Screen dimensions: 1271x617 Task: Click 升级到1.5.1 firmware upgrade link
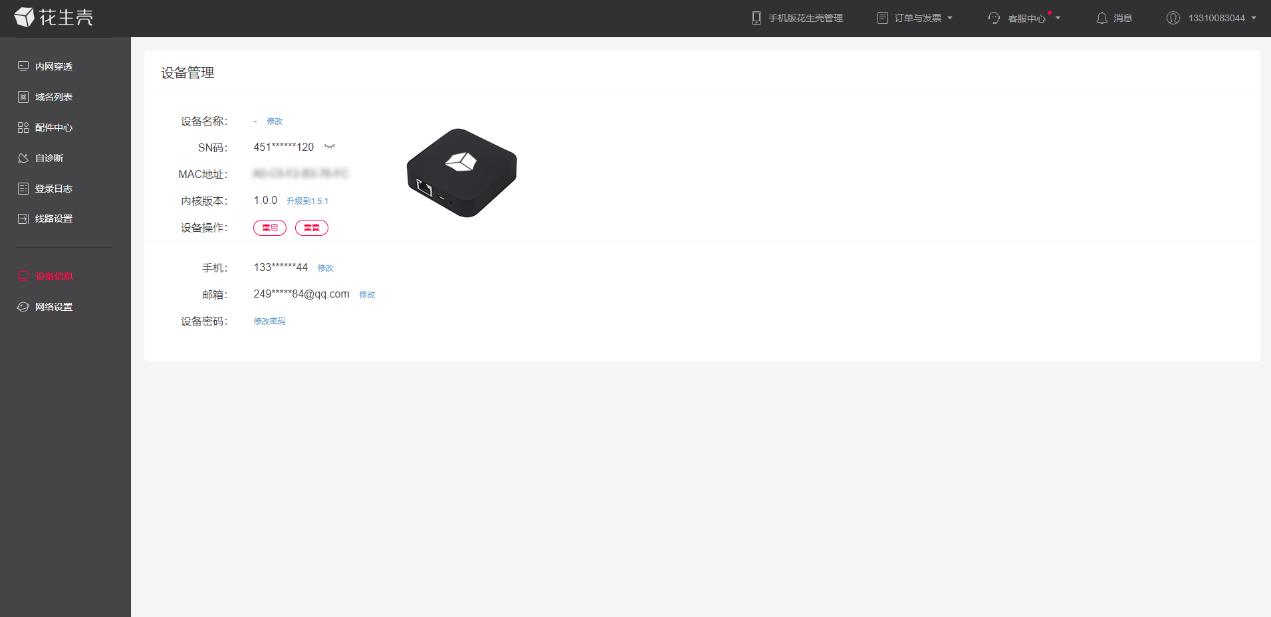(x=307, y=201)
